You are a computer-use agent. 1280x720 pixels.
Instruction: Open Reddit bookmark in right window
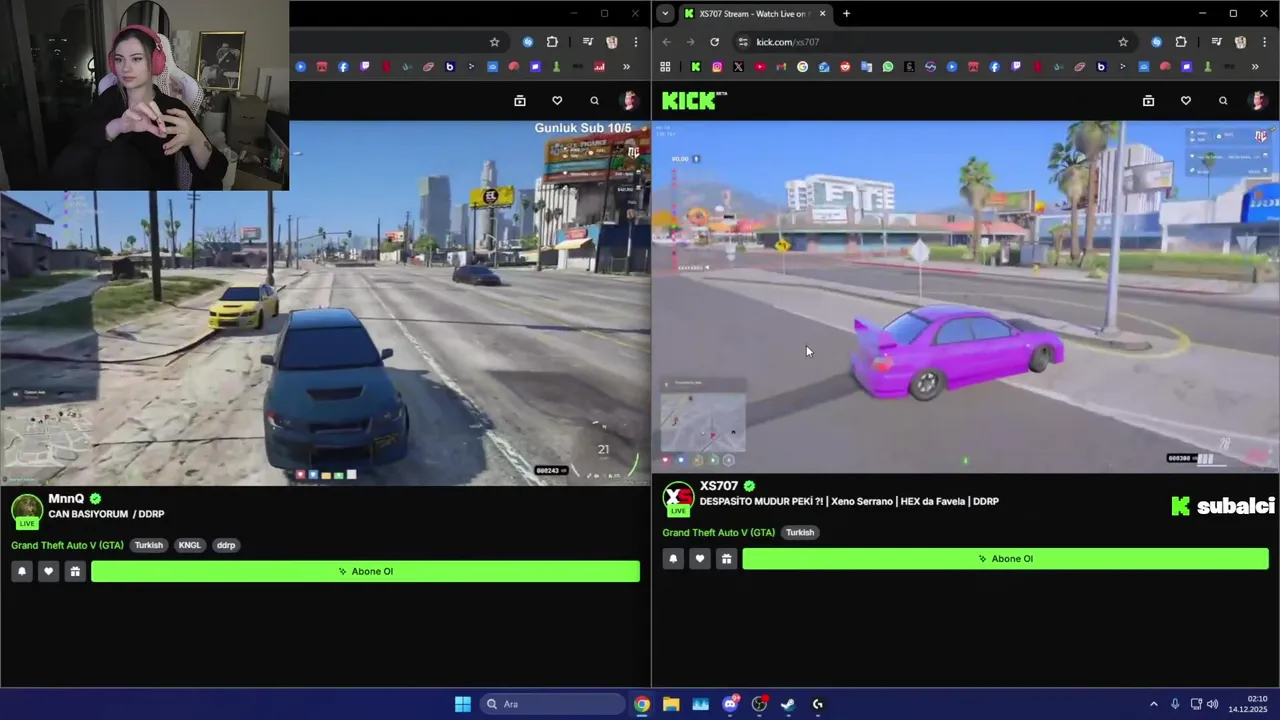(x=845, y=67)
